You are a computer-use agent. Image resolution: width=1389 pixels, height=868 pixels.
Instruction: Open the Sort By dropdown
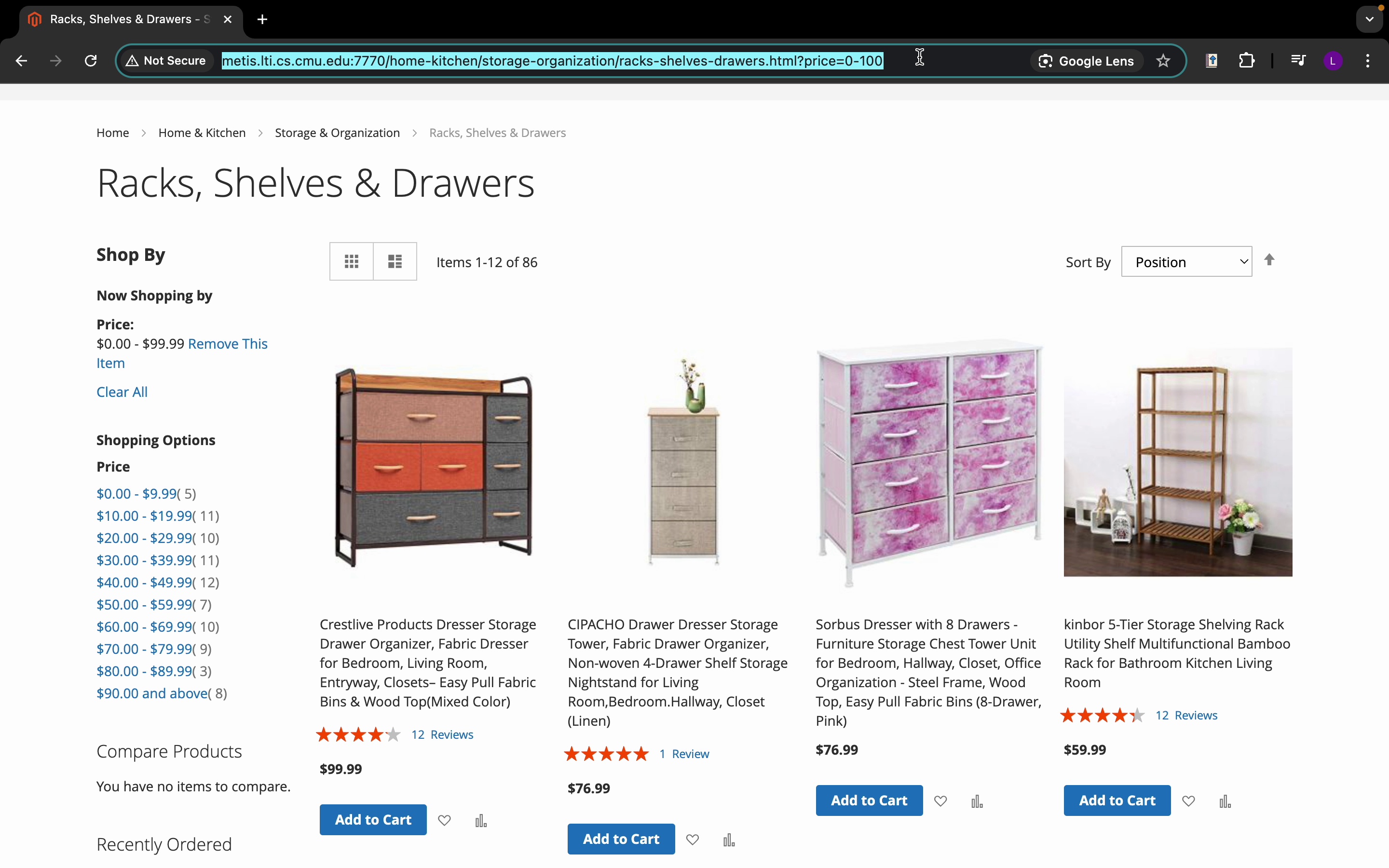coord(1186,262)
